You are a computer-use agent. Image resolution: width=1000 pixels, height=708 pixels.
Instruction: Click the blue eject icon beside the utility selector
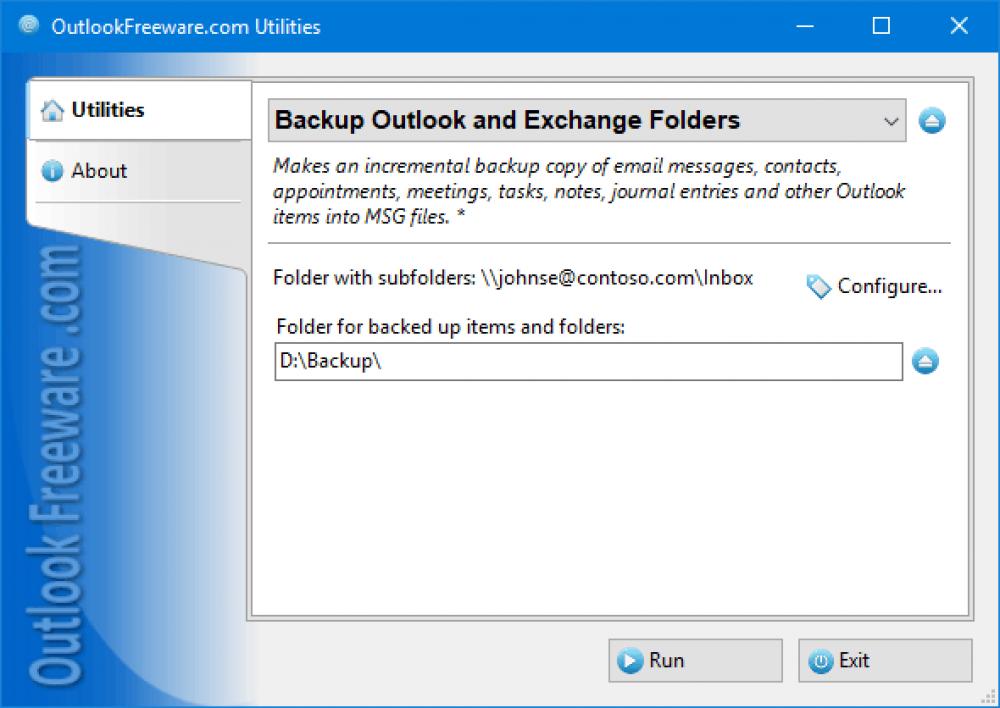pos(931,120)
